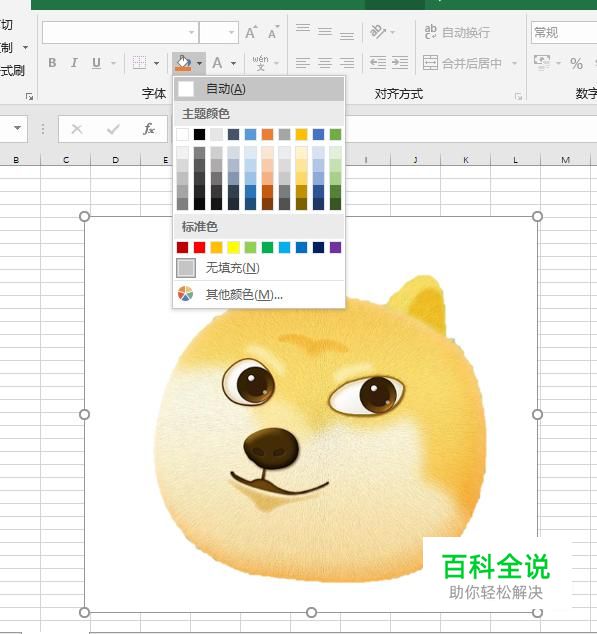Click the increase indent icon
This screenshot has width=597, height=634.
tap(400, 63)
